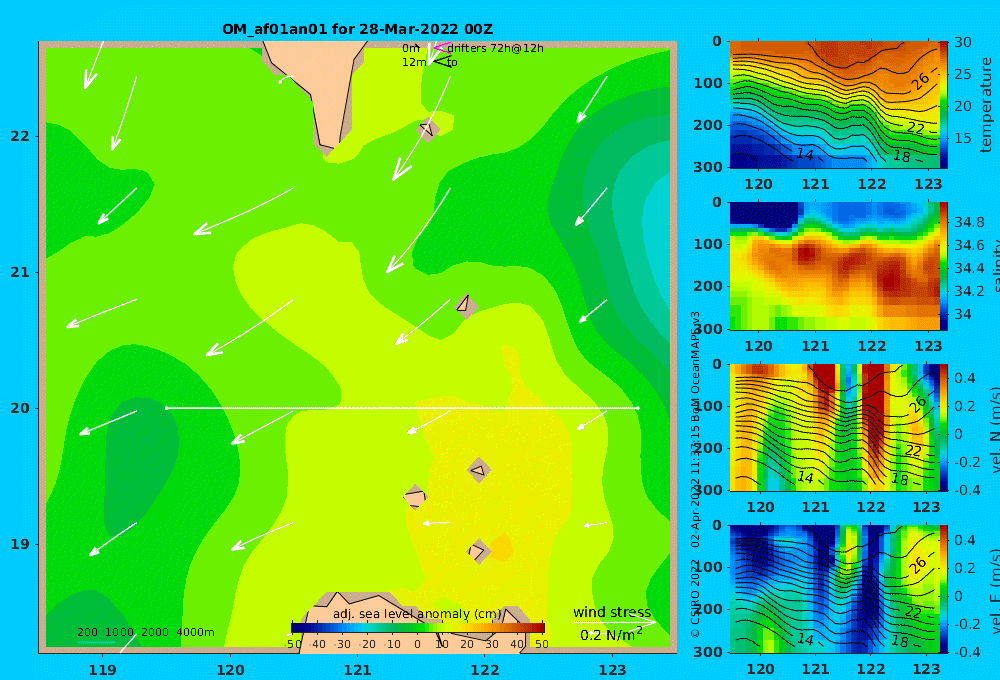Click the '121' longitude tick on main map

(358, 670)
